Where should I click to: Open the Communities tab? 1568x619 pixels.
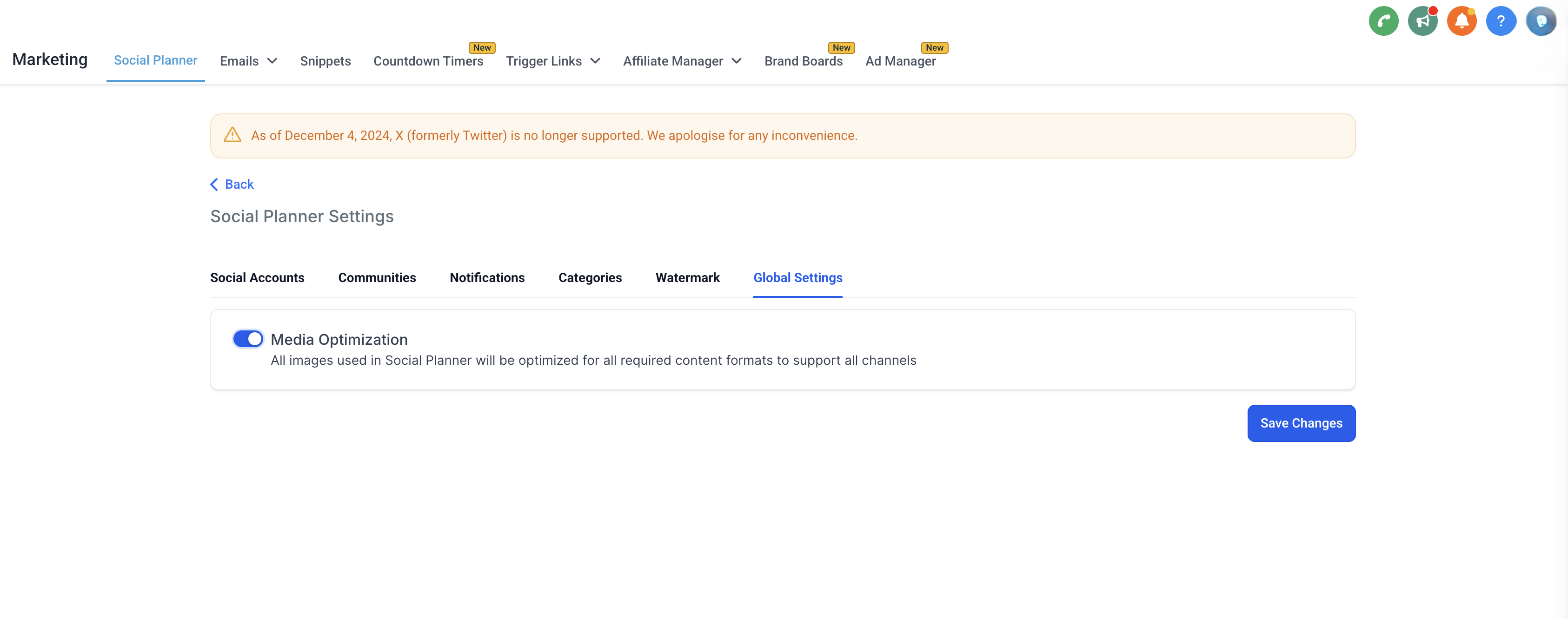point(377,277)
